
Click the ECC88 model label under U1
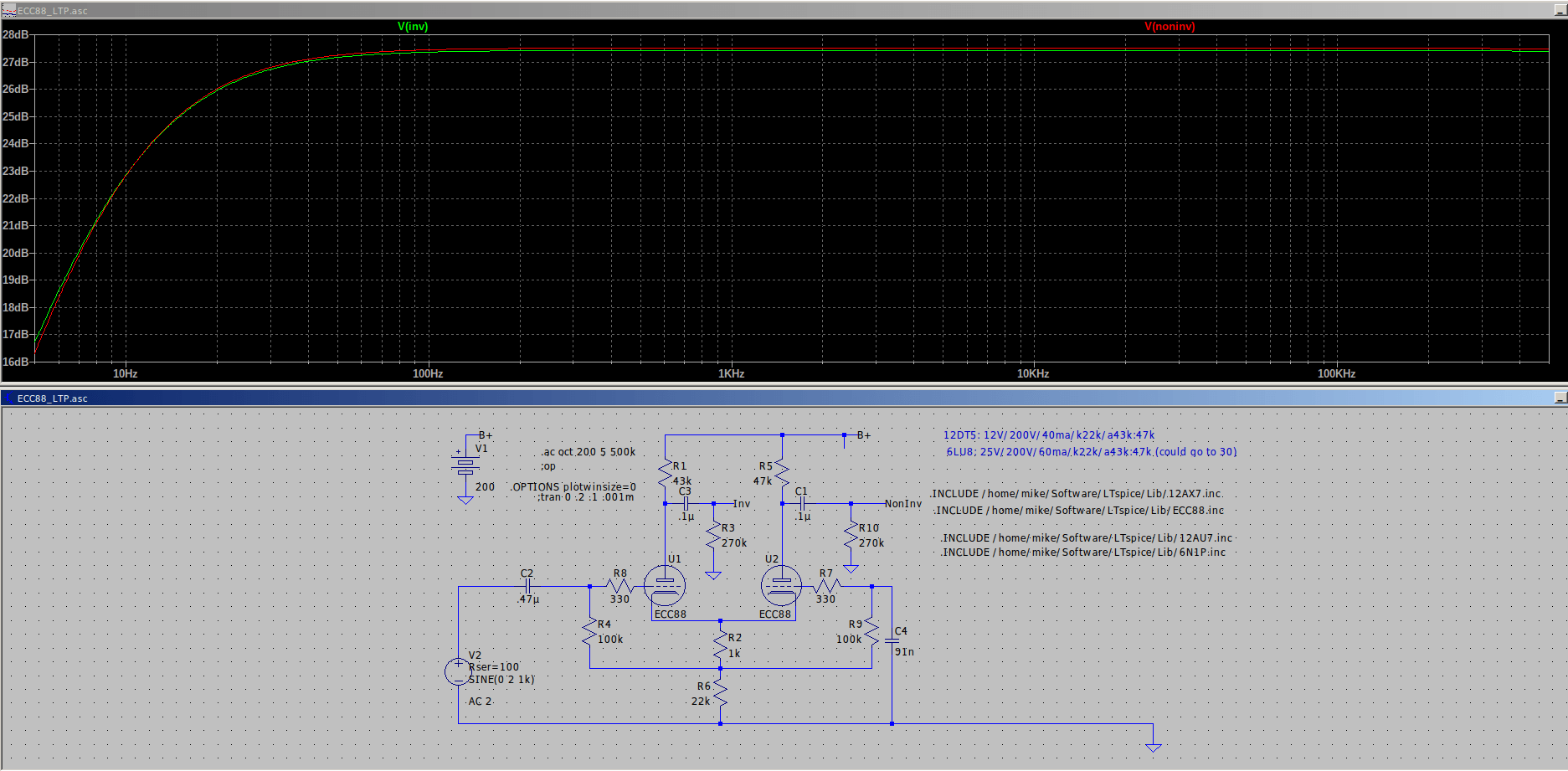[x=671, y=614]
